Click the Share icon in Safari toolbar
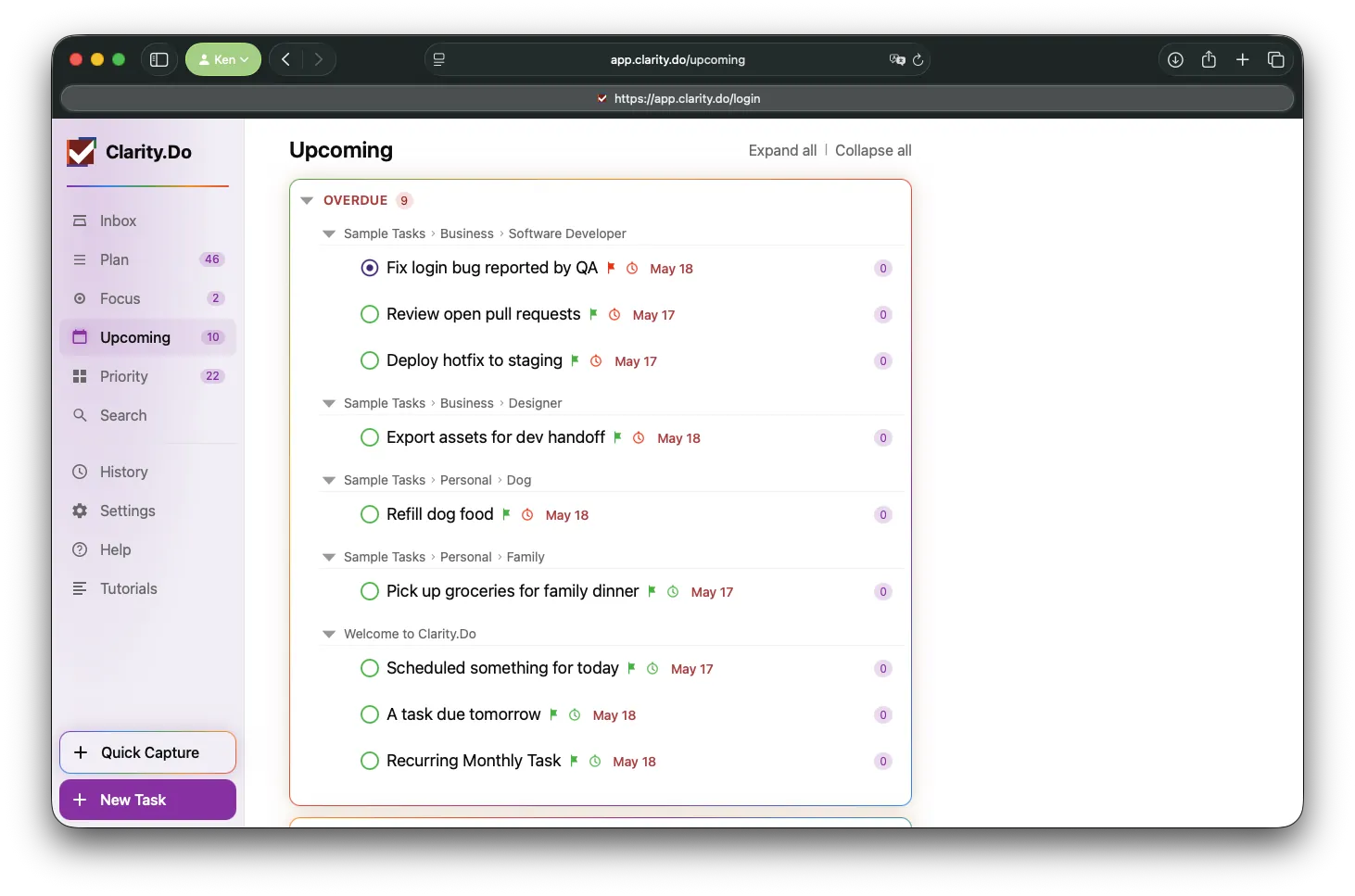Viewport: 1355px width, 896px height. 1209,59
